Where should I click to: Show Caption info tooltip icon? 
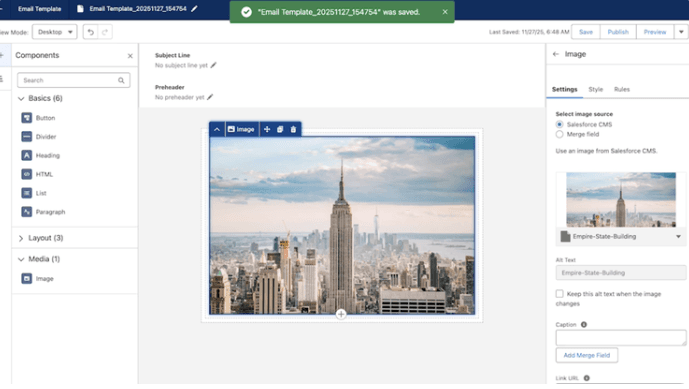tap(584, 325)
